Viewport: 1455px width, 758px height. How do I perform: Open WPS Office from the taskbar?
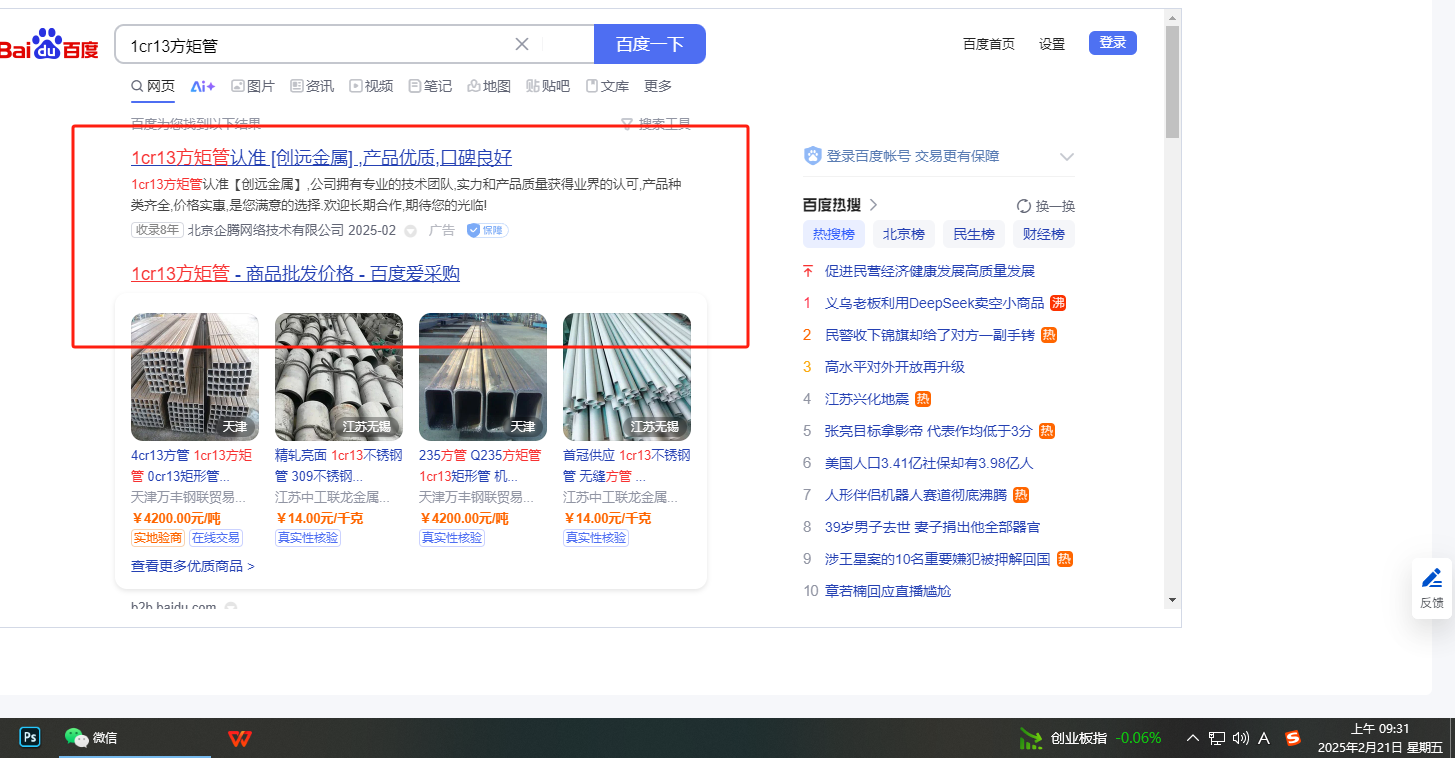click(239, 738)
